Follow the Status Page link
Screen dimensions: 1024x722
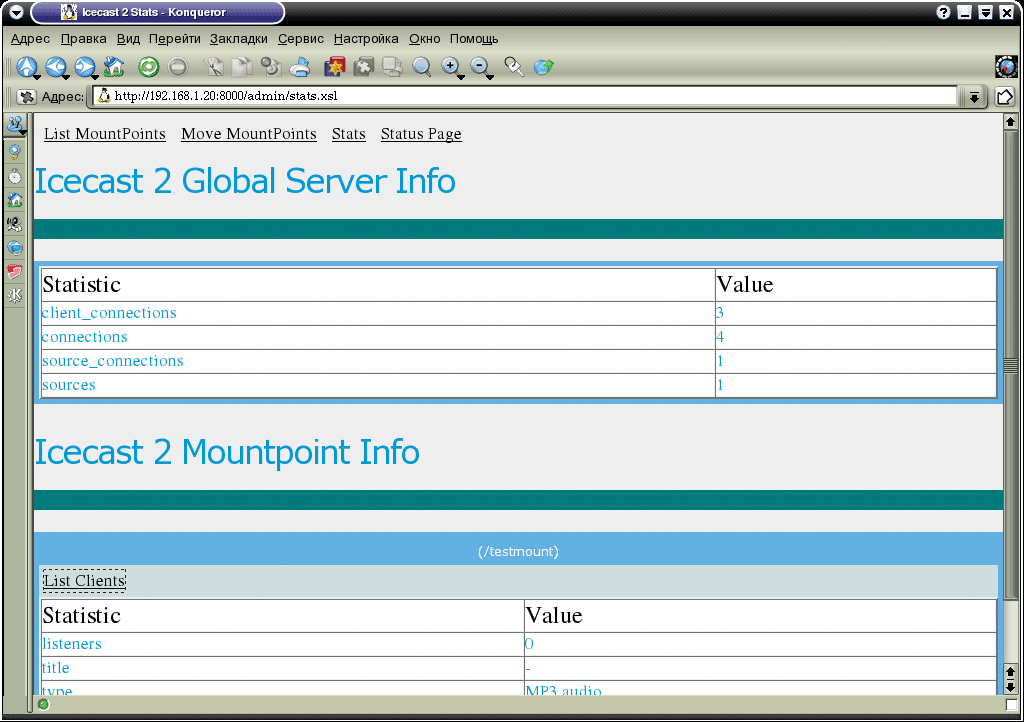421,134
